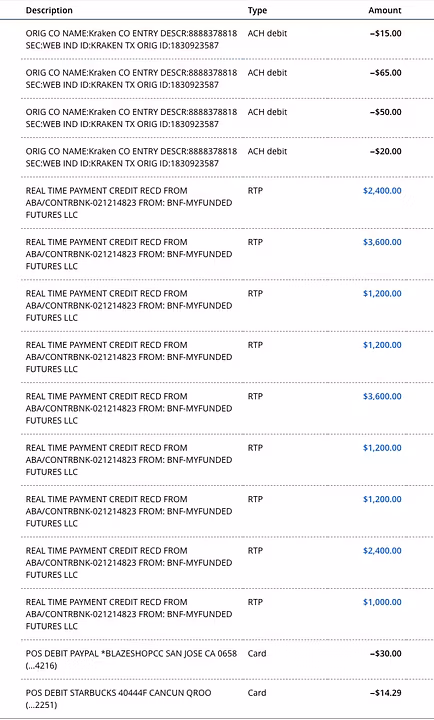
Task: Click the second $3,600.00 credit amount
Action: [x=382, y=396]
